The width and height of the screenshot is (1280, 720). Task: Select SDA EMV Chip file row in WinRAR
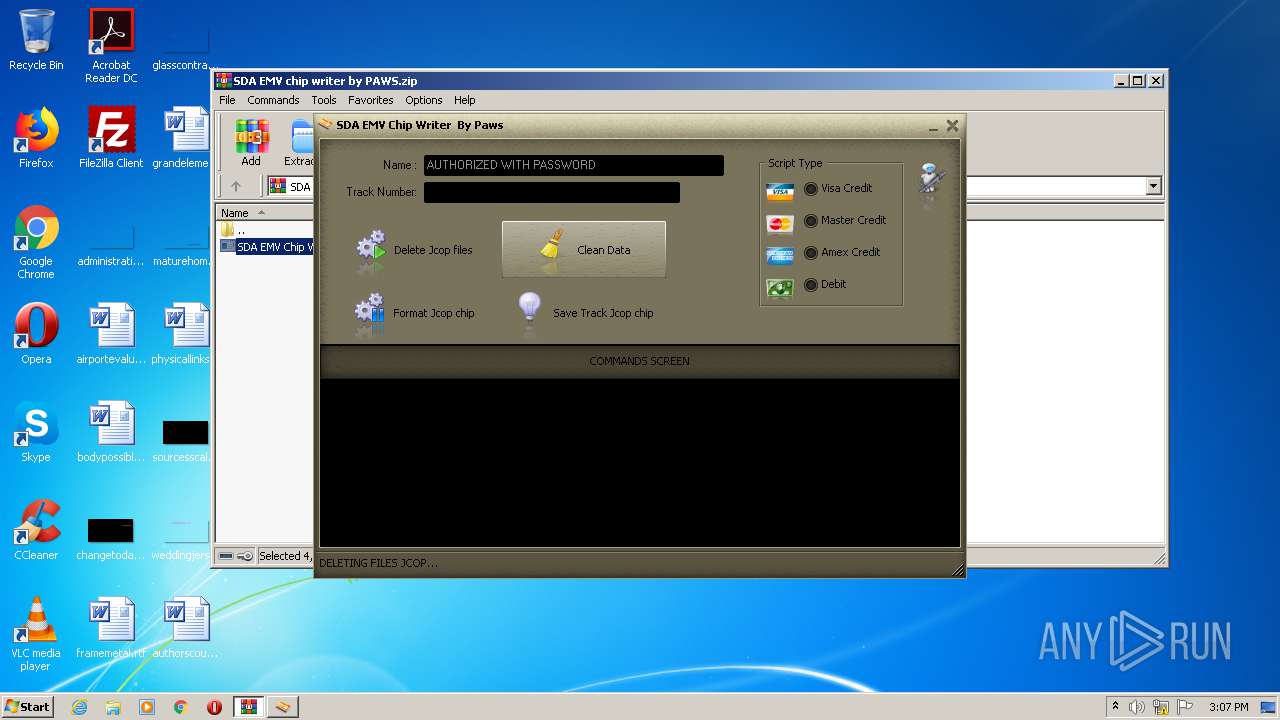(266, 246)
